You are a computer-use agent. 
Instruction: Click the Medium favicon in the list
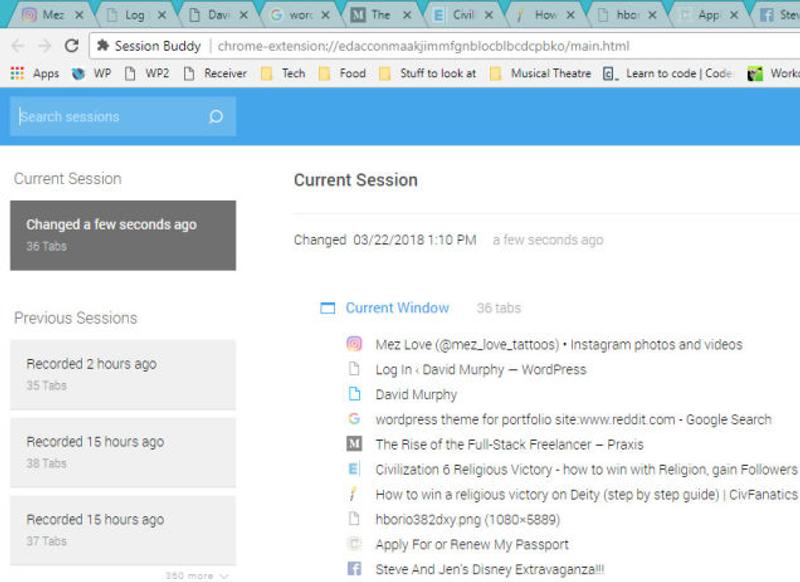(354, 444)
